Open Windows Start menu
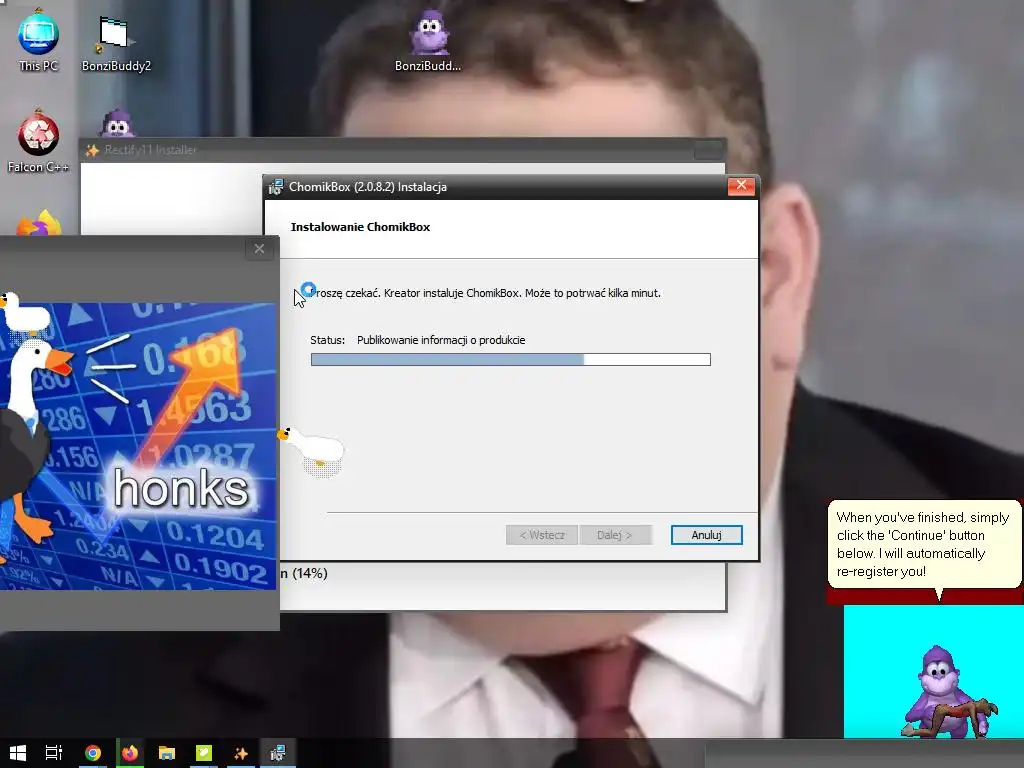Image resolution: width=1024 pixels, height=768 pixels. tap(18, 753)
